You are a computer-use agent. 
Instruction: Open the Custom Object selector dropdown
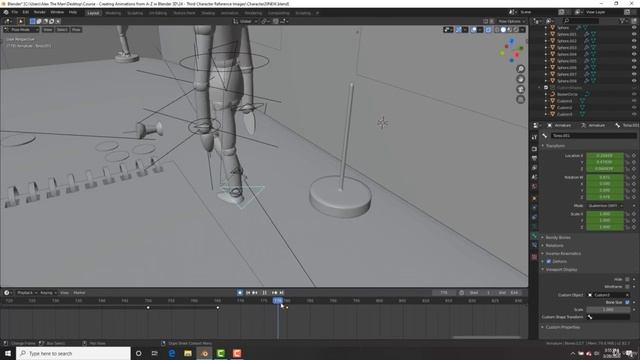[608, 295]
